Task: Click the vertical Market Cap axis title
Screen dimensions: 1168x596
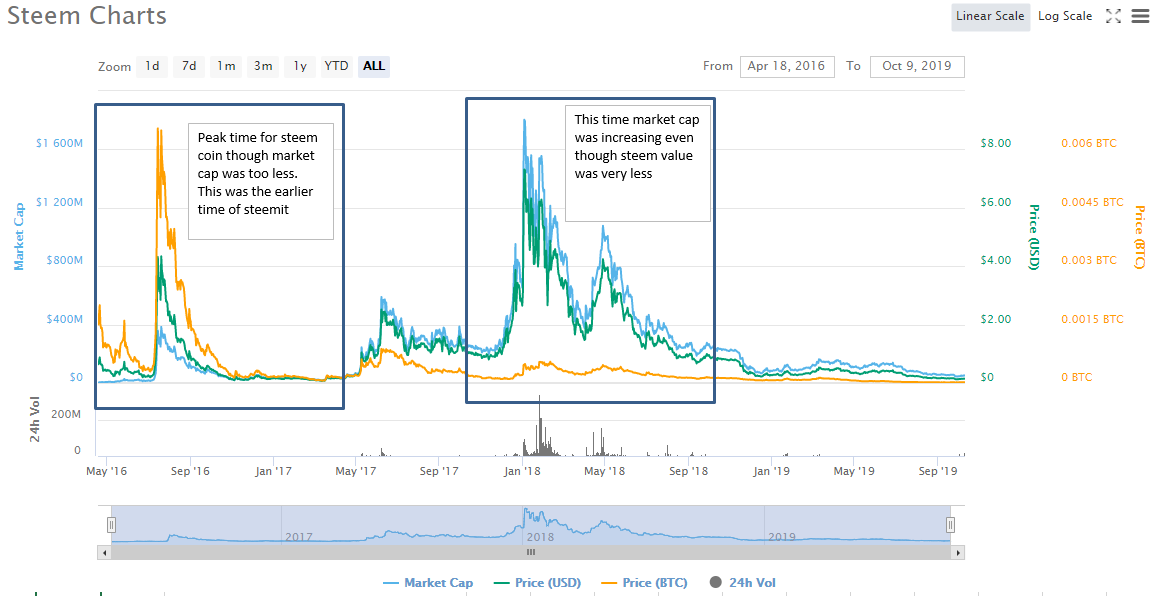Action: tap(19, 236)
